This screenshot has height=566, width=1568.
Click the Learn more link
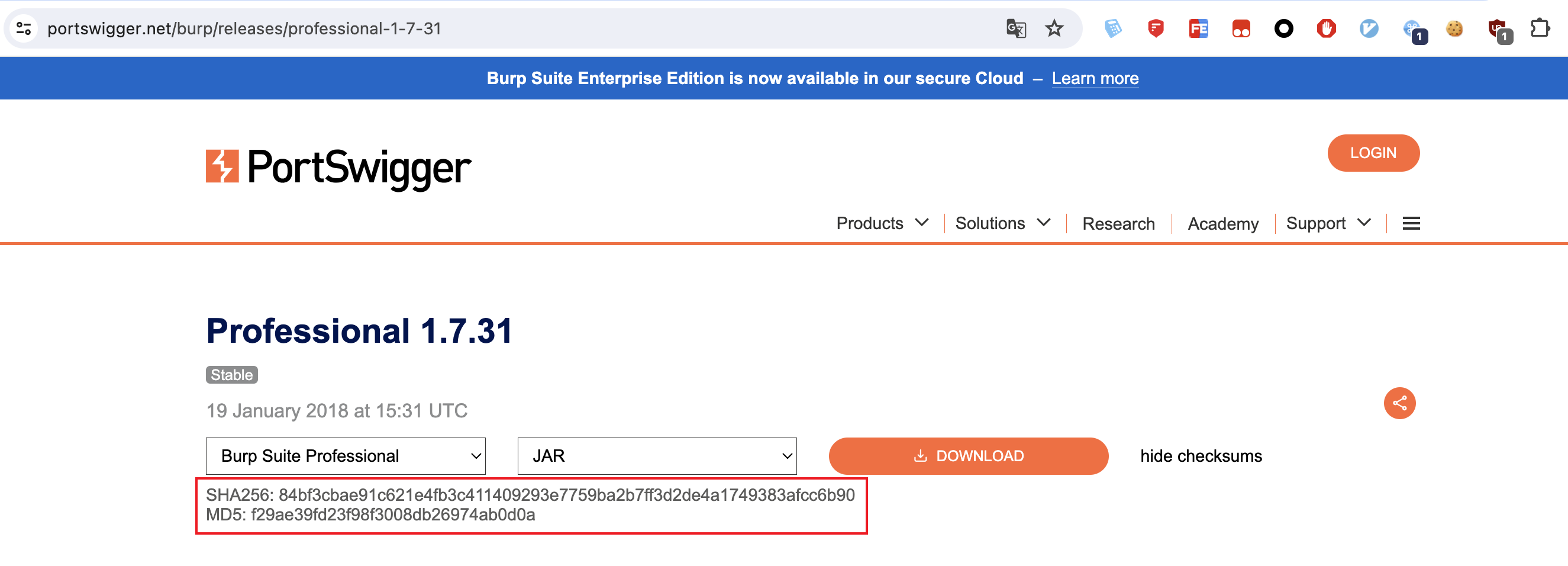point(1095,79)
